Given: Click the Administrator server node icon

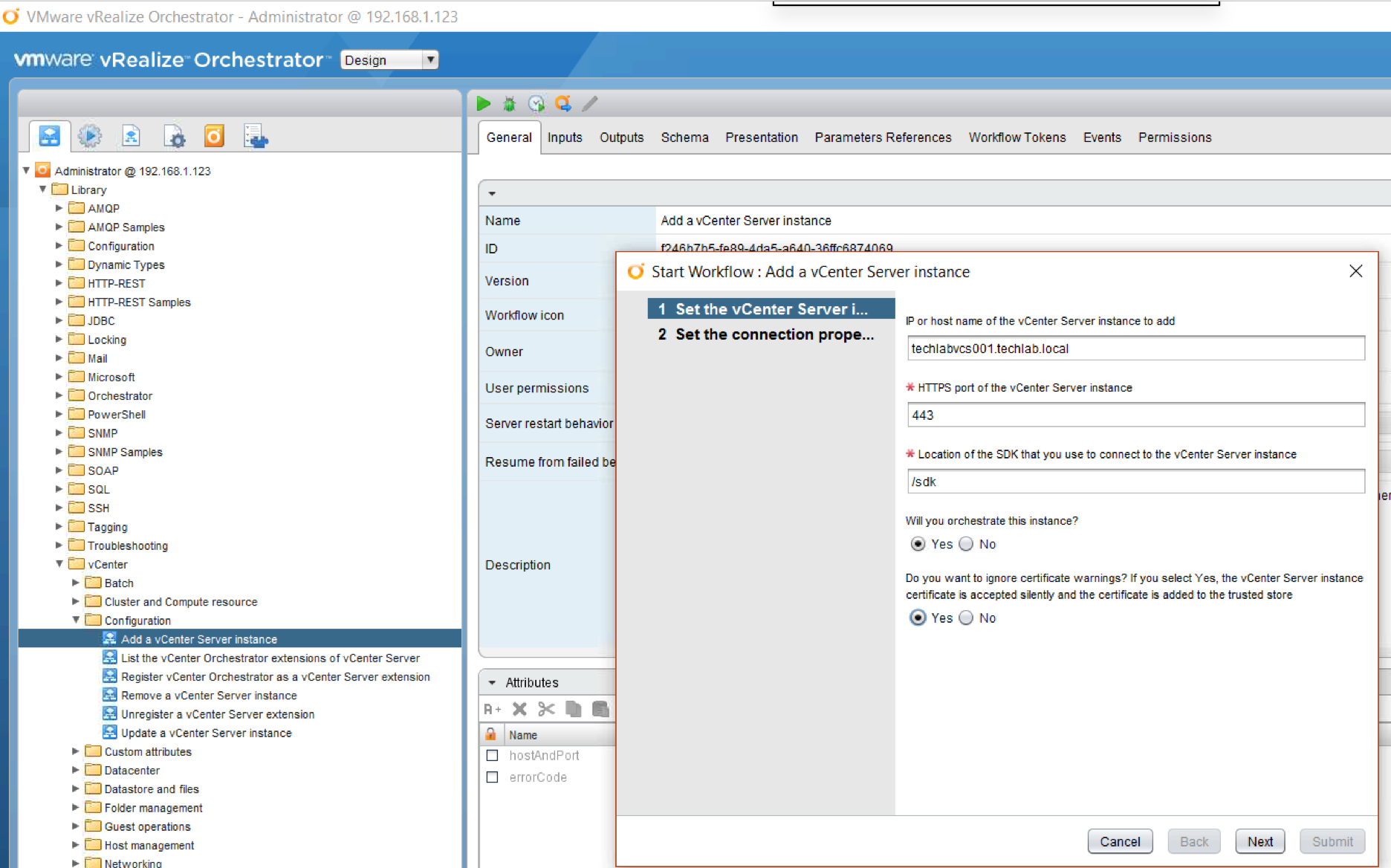Looking at the screenshot, I should 43,170.
